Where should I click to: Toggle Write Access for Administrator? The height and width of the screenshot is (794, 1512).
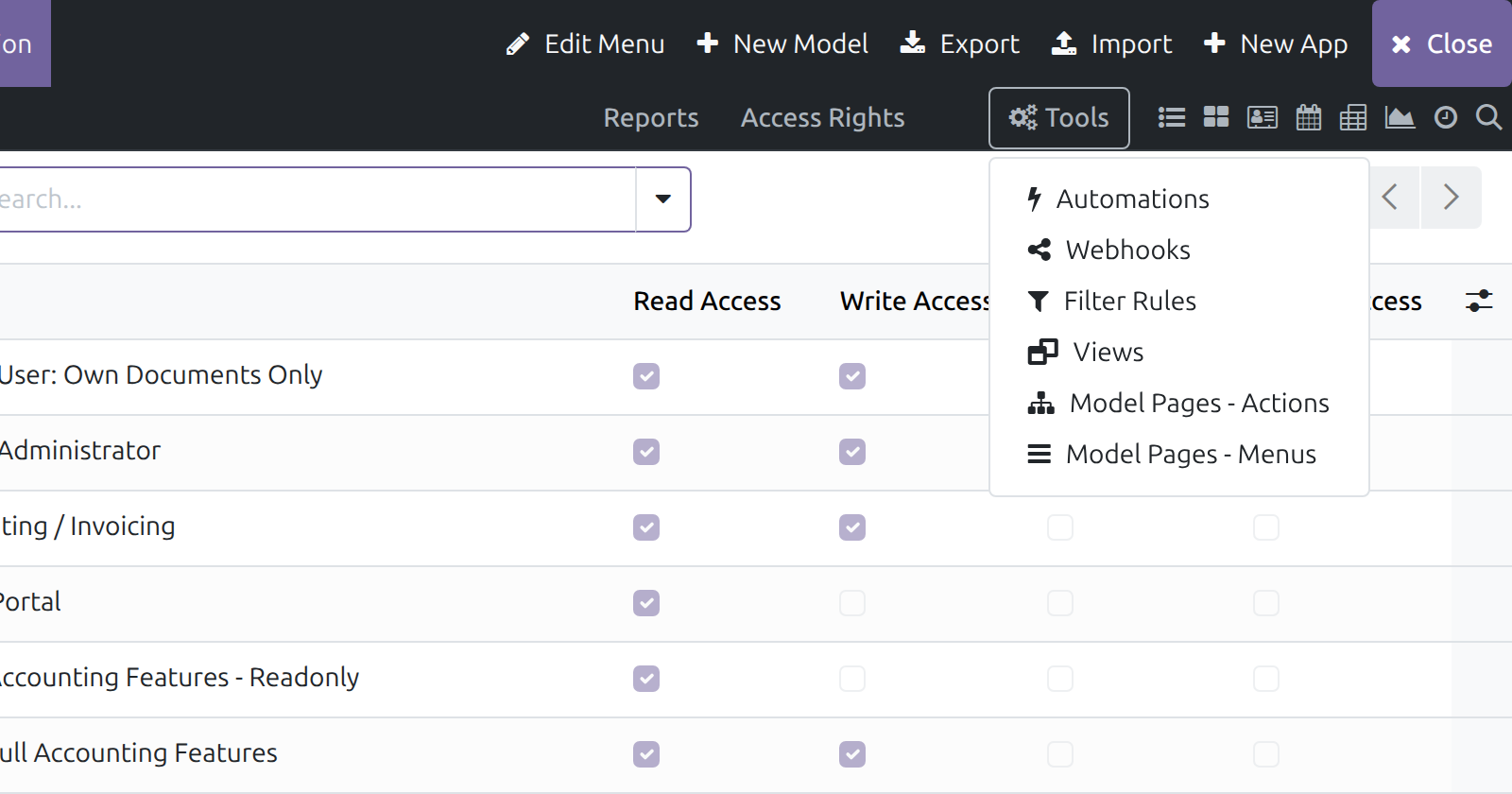pyautogui.click(x=852, y=452)
